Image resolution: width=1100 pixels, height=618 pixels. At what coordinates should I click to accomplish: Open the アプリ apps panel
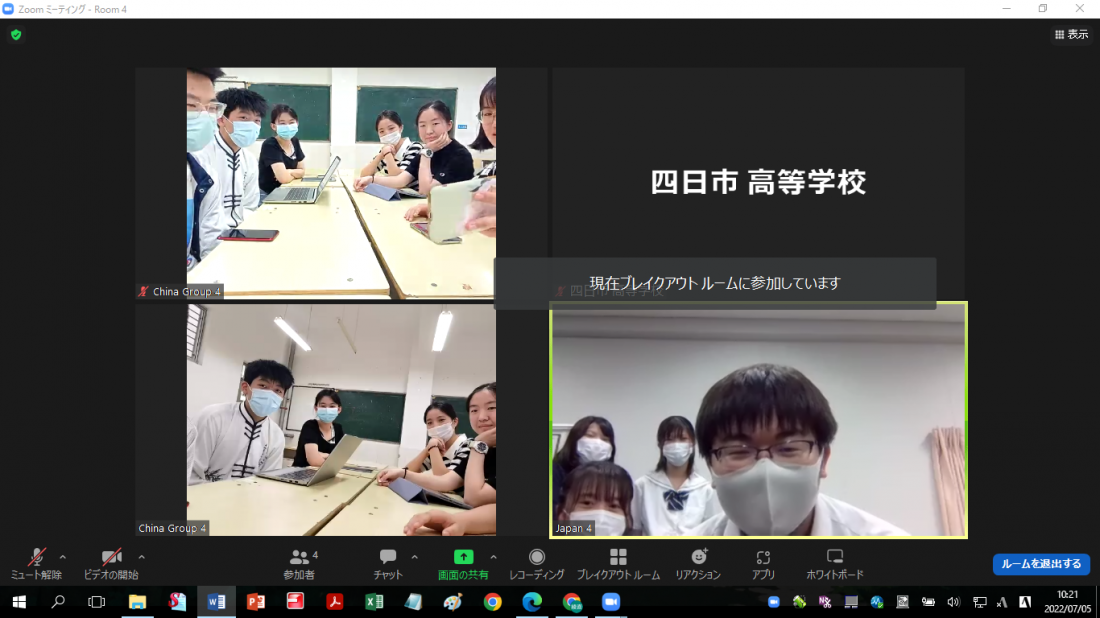click(x=763, y=564)
